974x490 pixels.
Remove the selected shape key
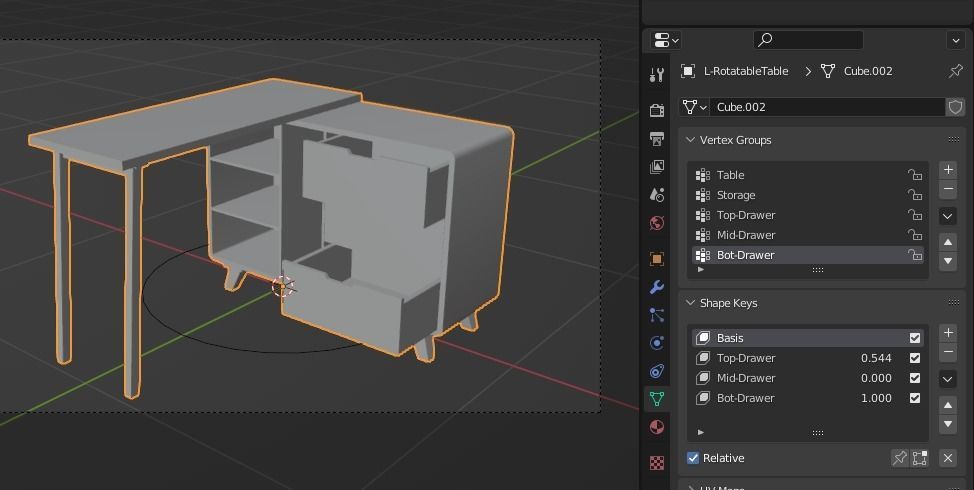(x=948, y=352)
